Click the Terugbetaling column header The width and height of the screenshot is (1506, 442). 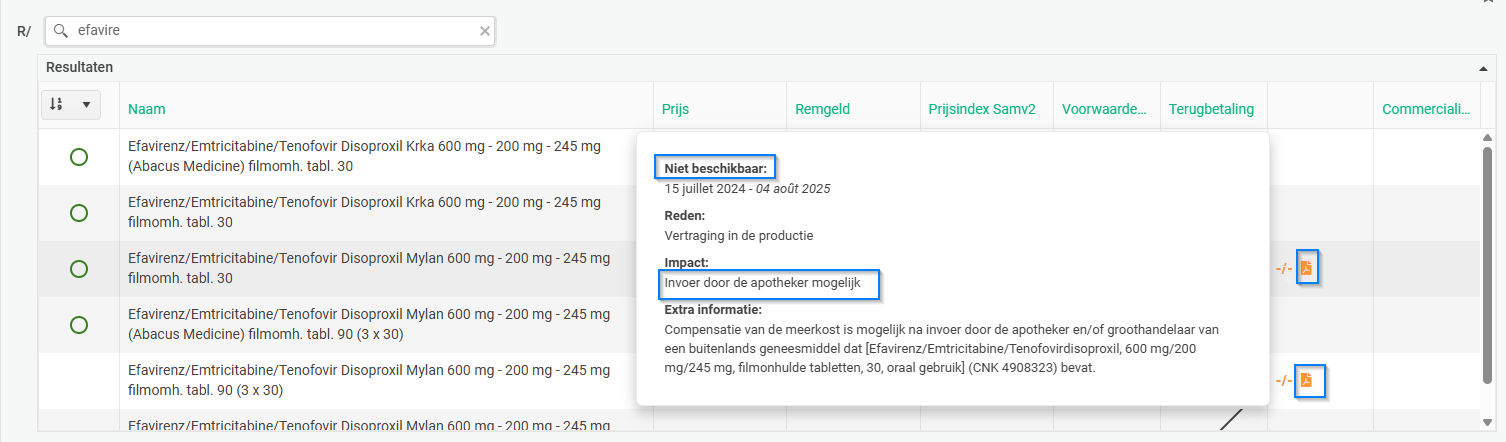point(1211,109)
